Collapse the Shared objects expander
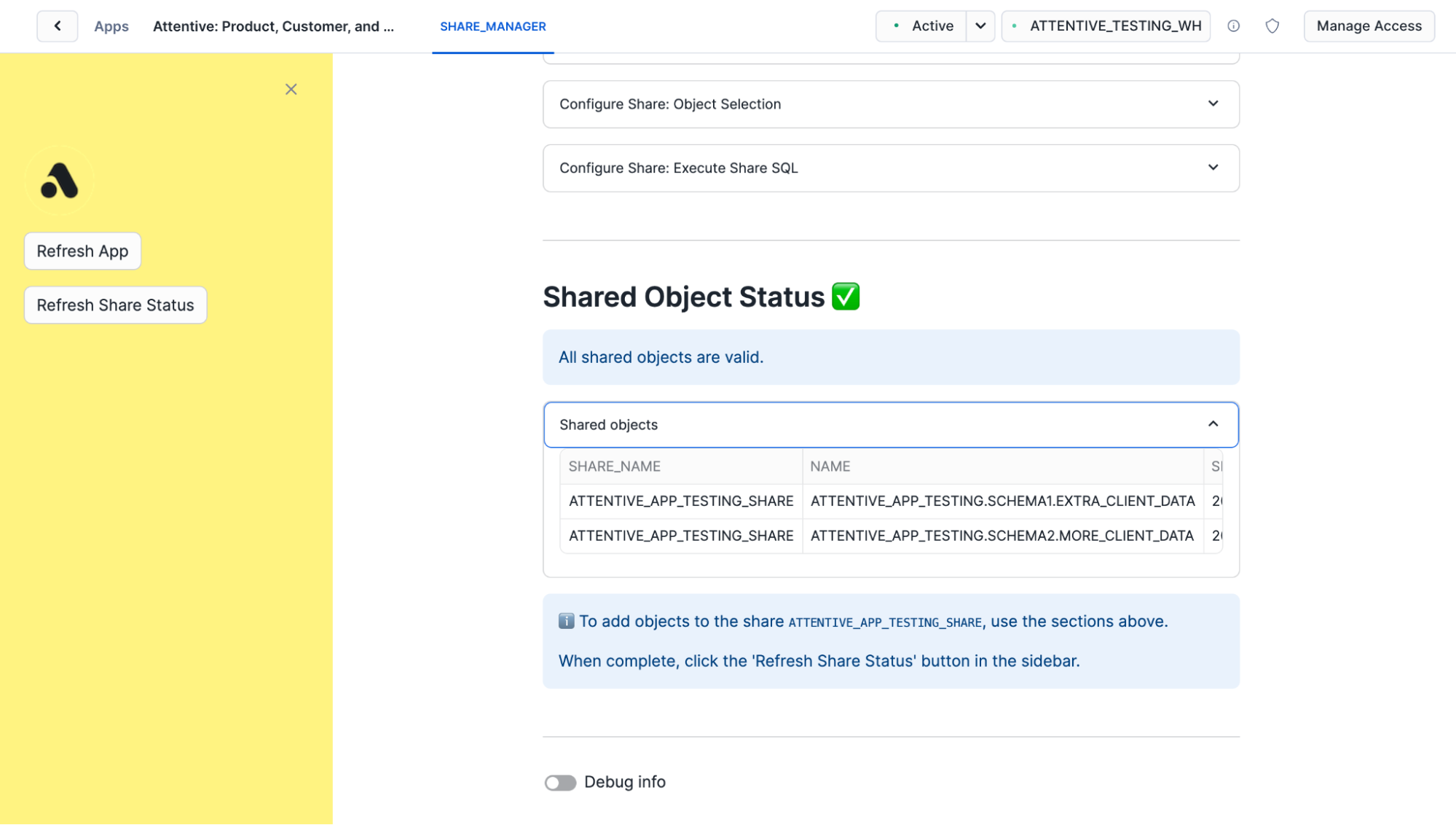This screenshot has height=825, width=1456. [x=891, y=425]
